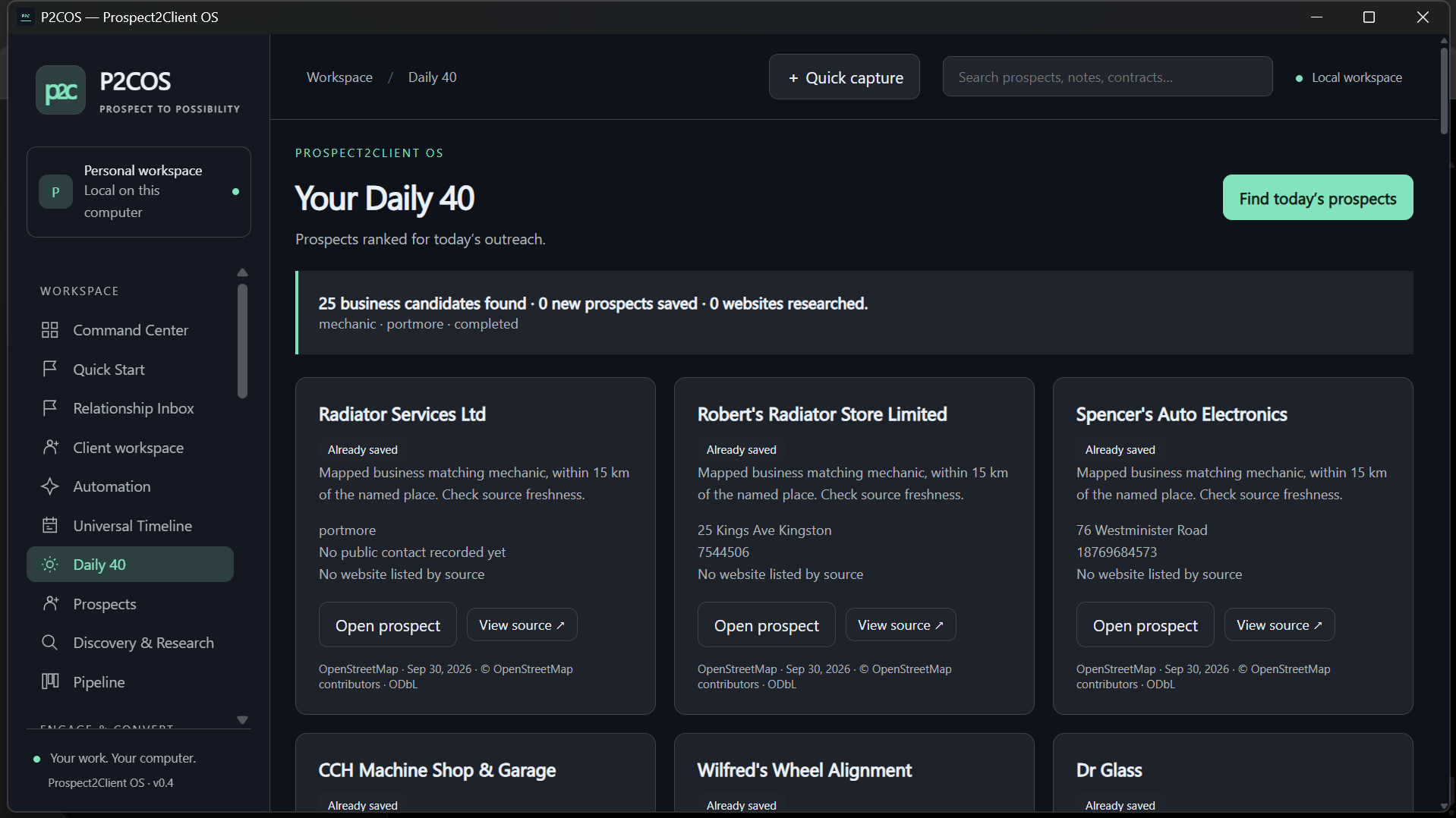Click the Prospects person icon
The height and width of the screenshot is (818, 1456).
(x=50, y=604)
